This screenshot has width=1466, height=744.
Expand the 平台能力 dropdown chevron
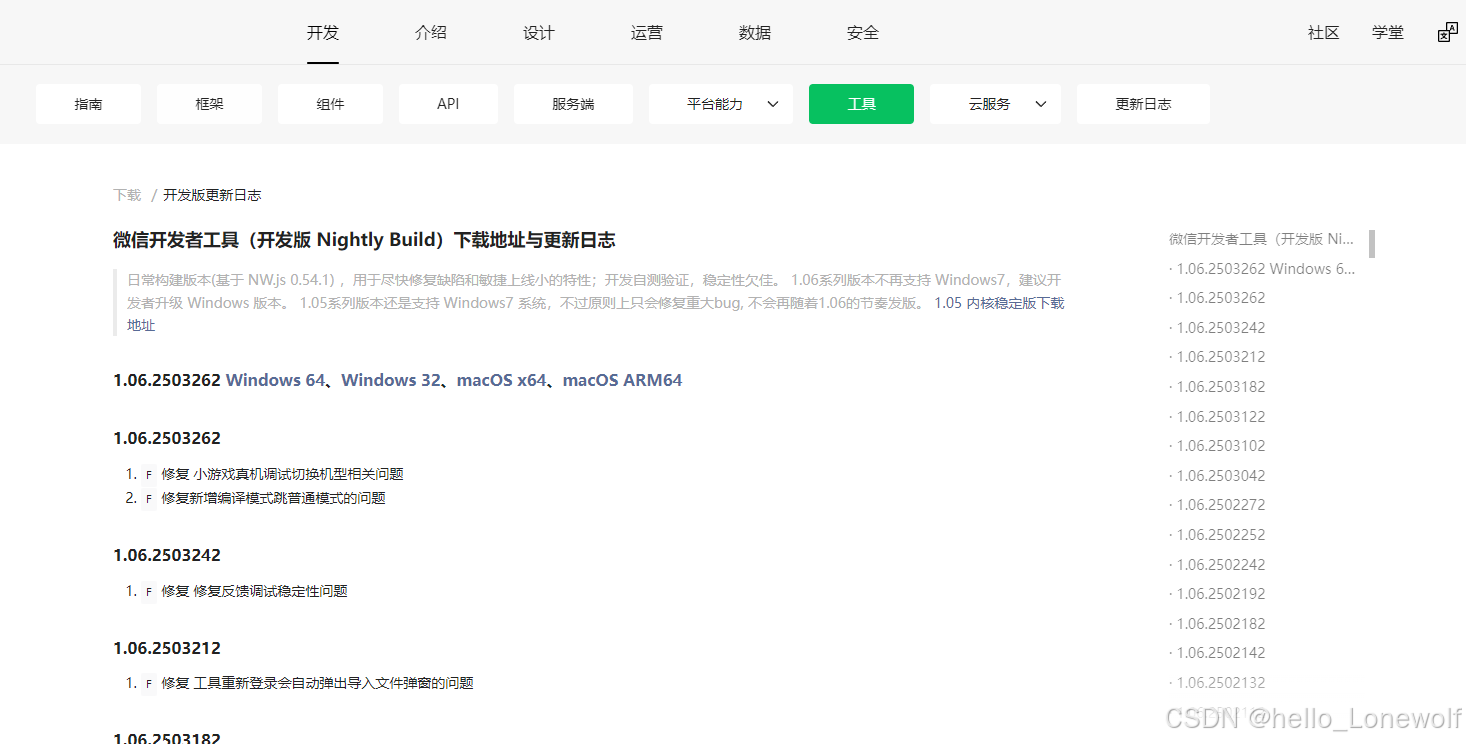[x=772, y=104]
